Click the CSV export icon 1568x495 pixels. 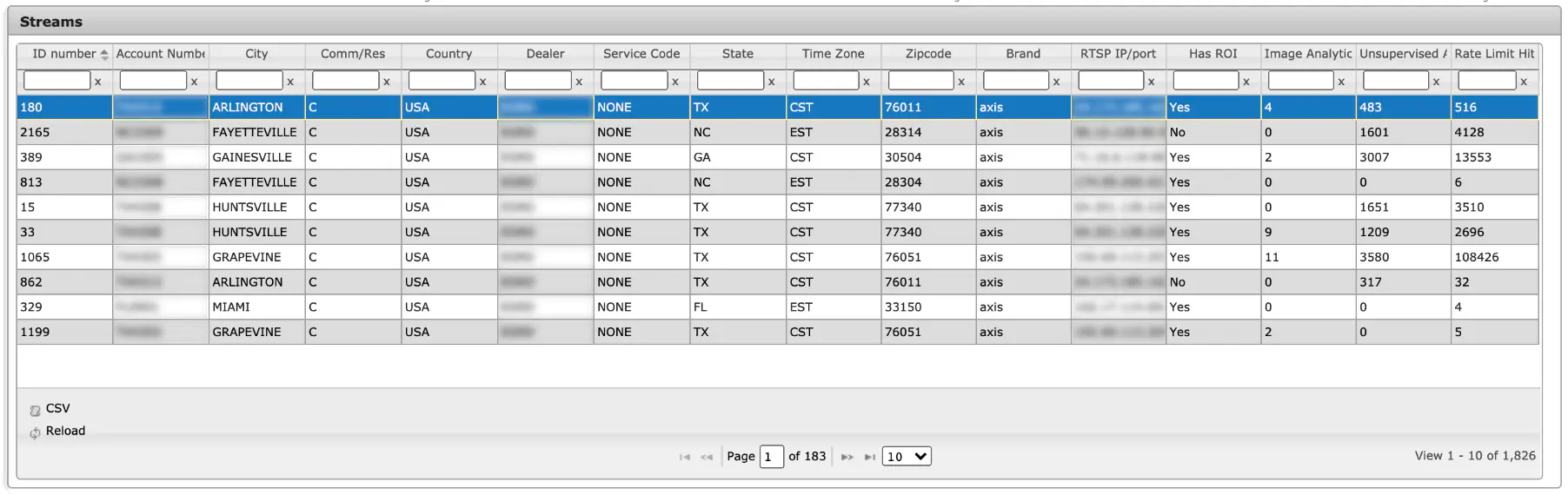35,411
